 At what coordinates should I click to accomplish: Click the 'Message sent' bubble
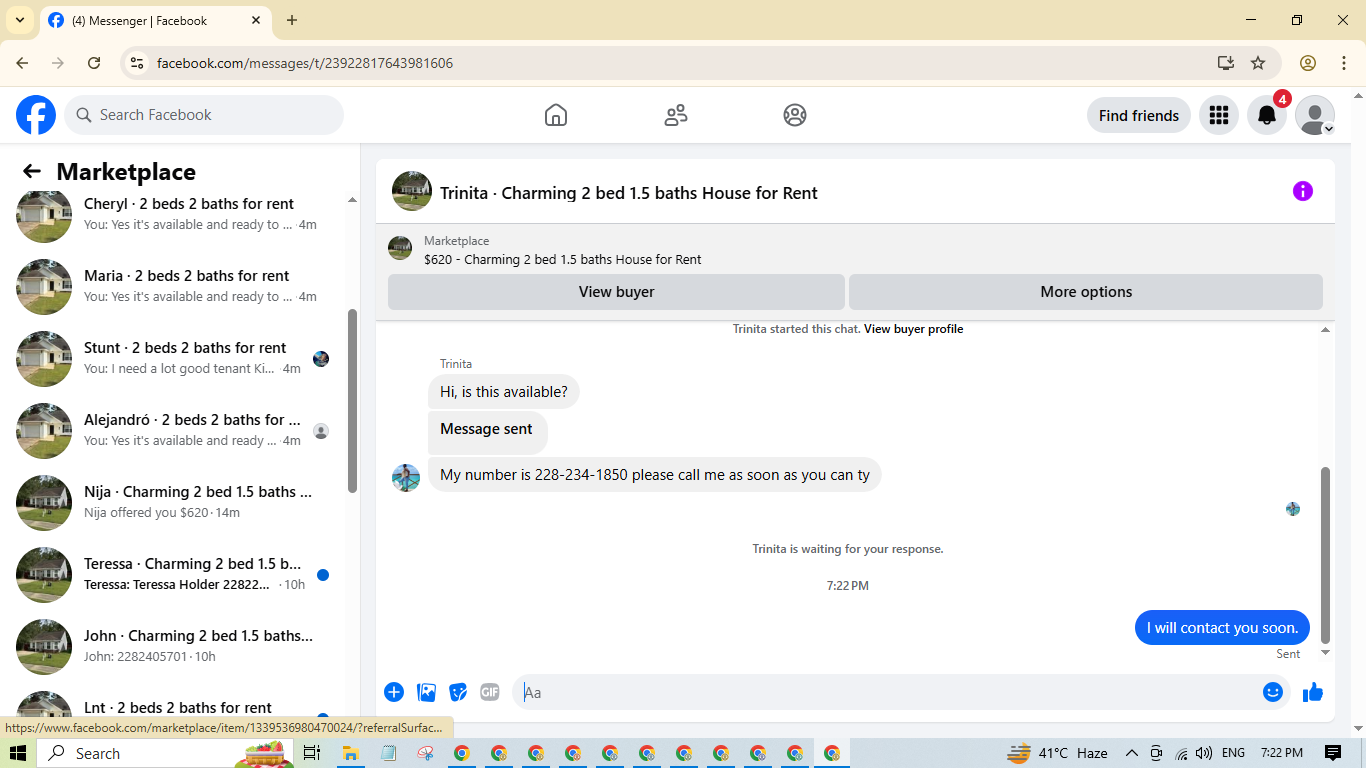(488, 431)
